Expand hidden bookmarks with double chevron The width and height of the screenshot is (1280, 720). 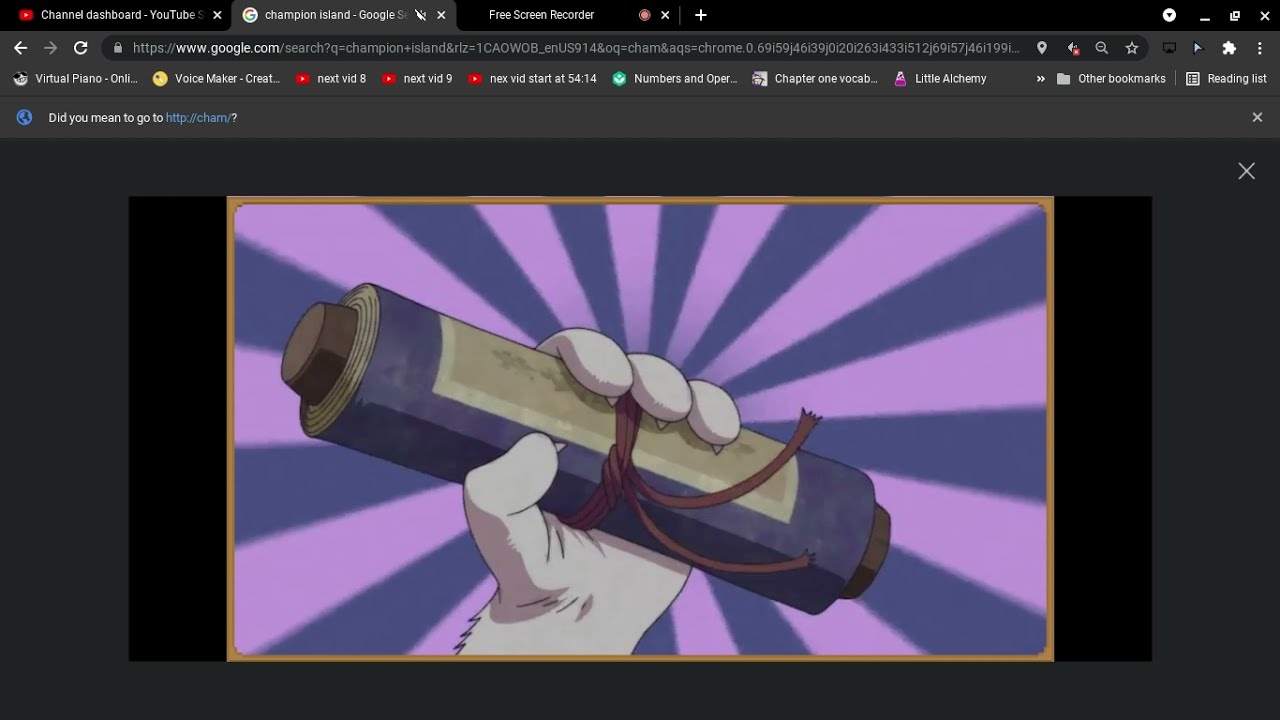pyautogui.click(x=1040, y=78)
